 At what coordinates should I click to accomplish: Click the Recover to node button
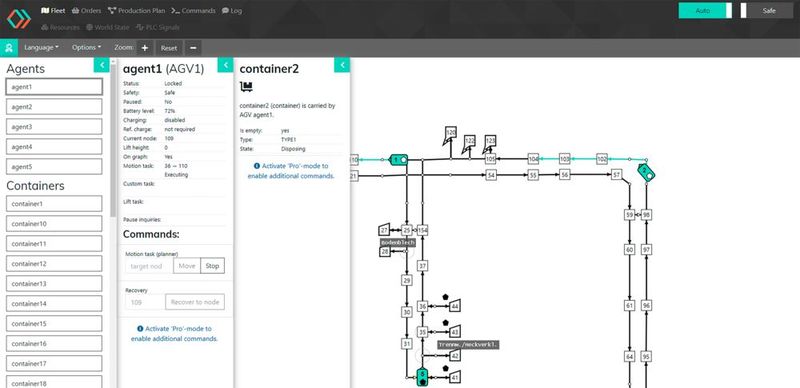[x=195, y=302]
